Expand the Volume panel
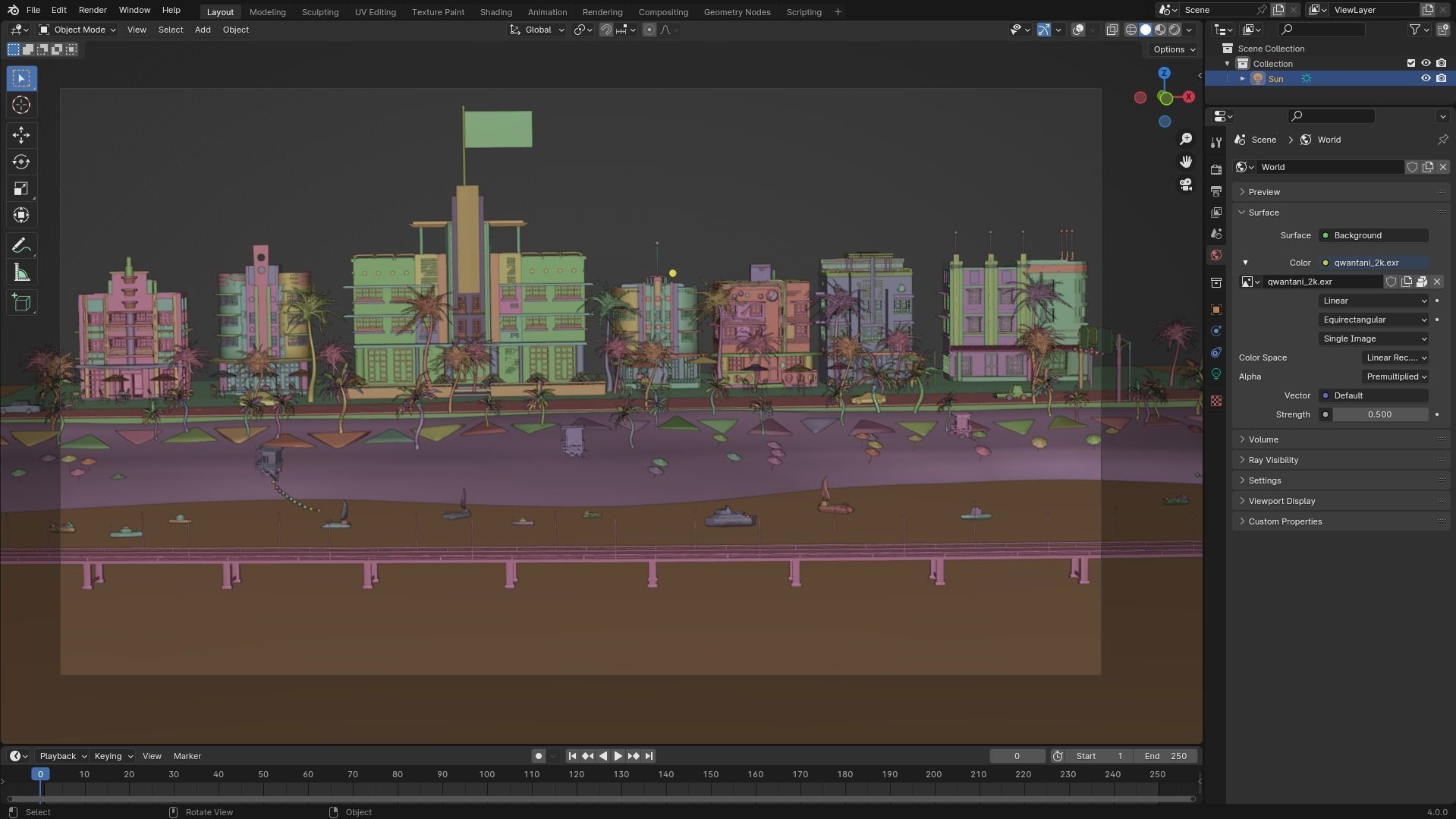Viewport: 1456px width, 819px height. pyautogui.click(x=1341, y=439)
